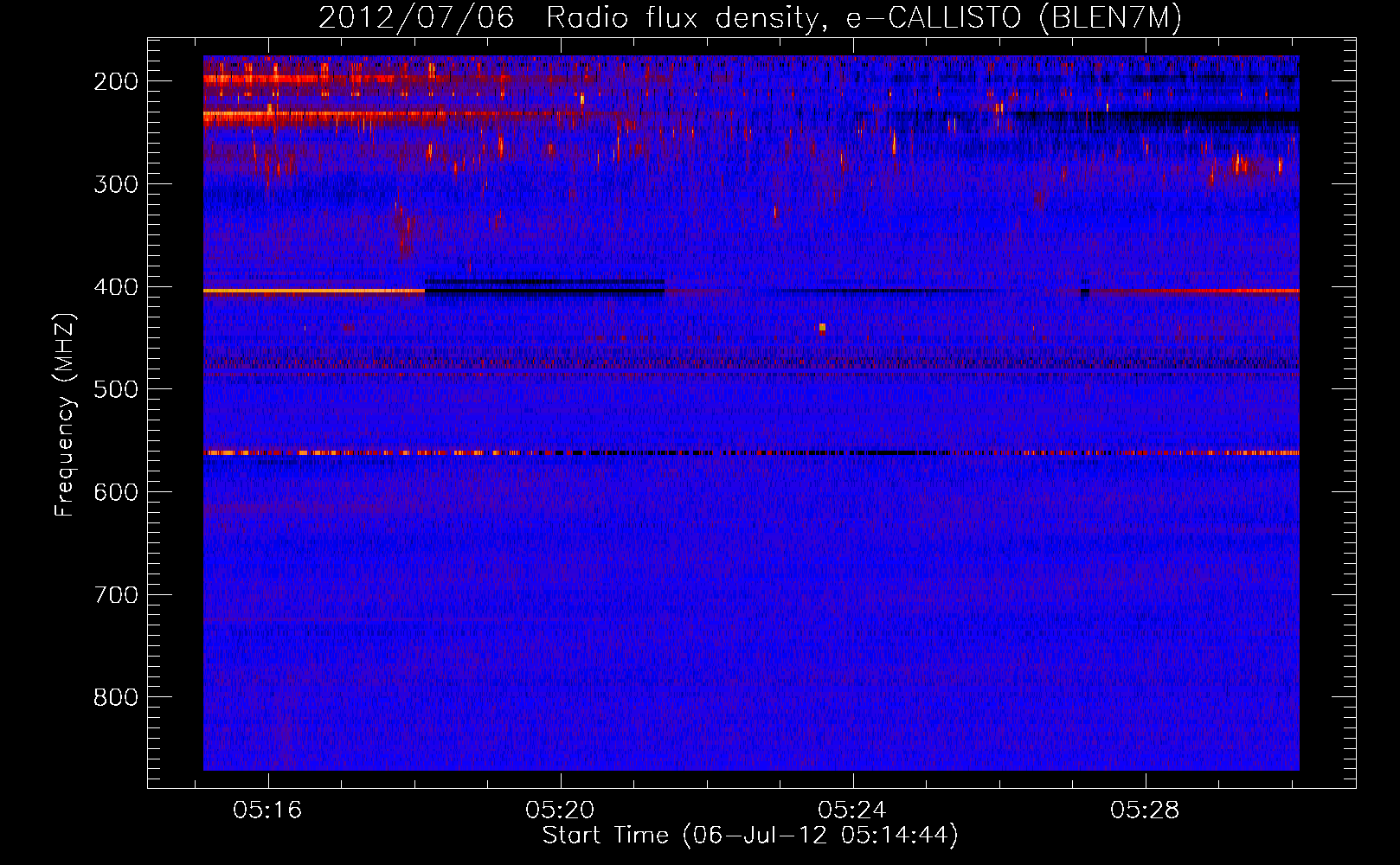Click the 300 frequency tick label
The width and height of the screenshot is (1400, 865).
(x=116, y=184)
